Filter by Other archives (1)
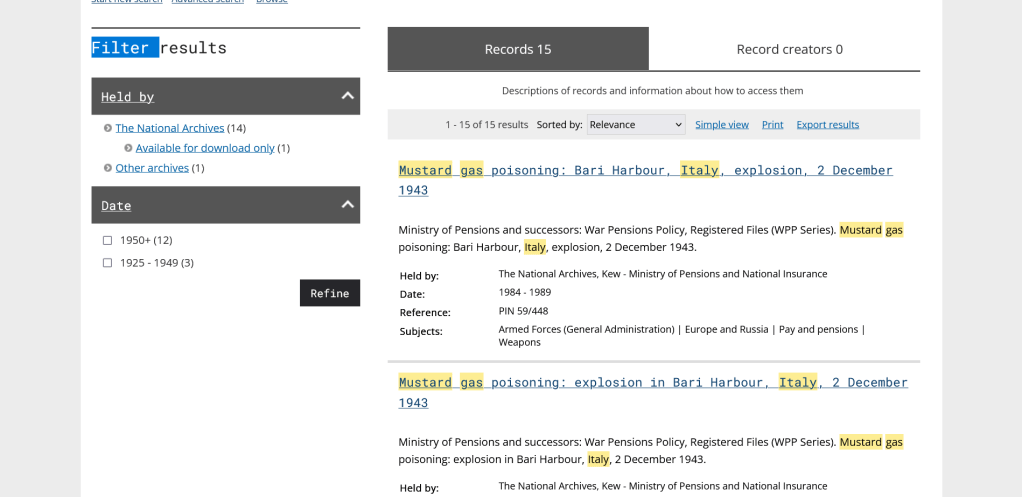This screenshot has width=1022, height=497. [x=152, y=168]
